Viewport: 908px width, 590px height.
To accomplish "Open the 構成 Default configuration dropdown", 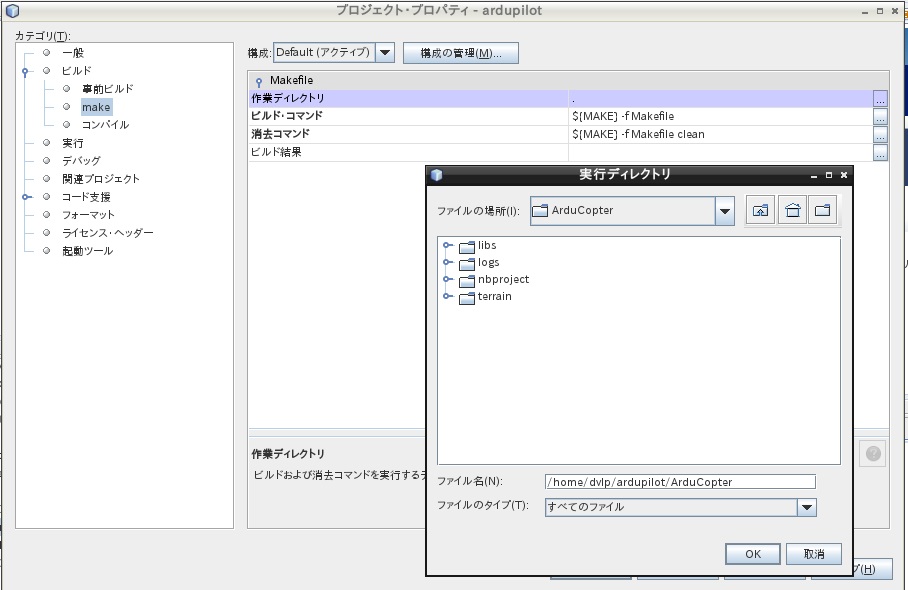I will click(385, 53).
